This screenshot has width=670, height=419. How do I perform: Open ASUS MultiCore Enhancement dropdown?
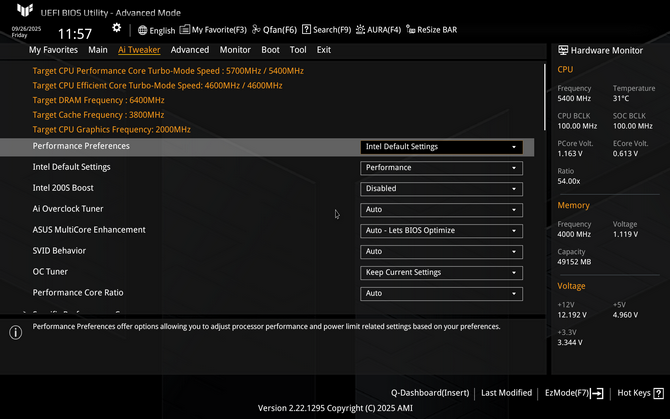point(441,231)
